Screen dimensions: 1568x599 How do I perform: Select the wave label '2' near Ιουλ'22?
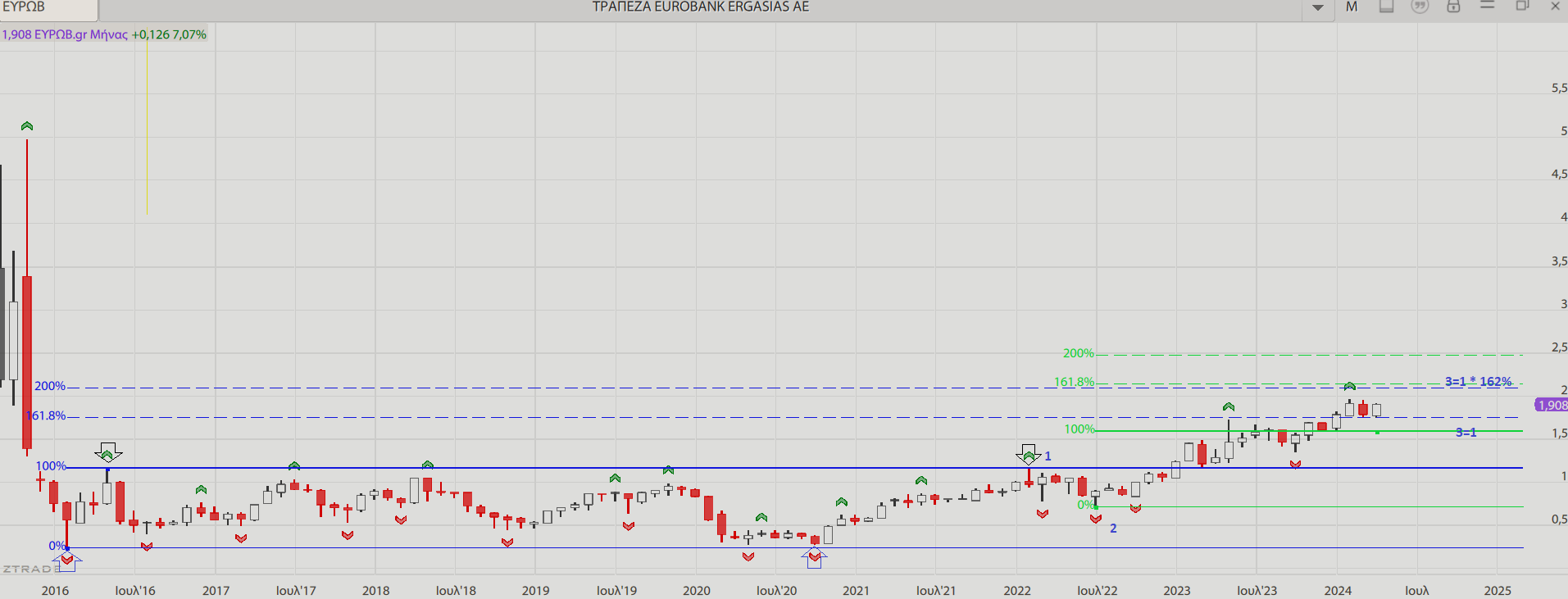tap(1113, 529)
